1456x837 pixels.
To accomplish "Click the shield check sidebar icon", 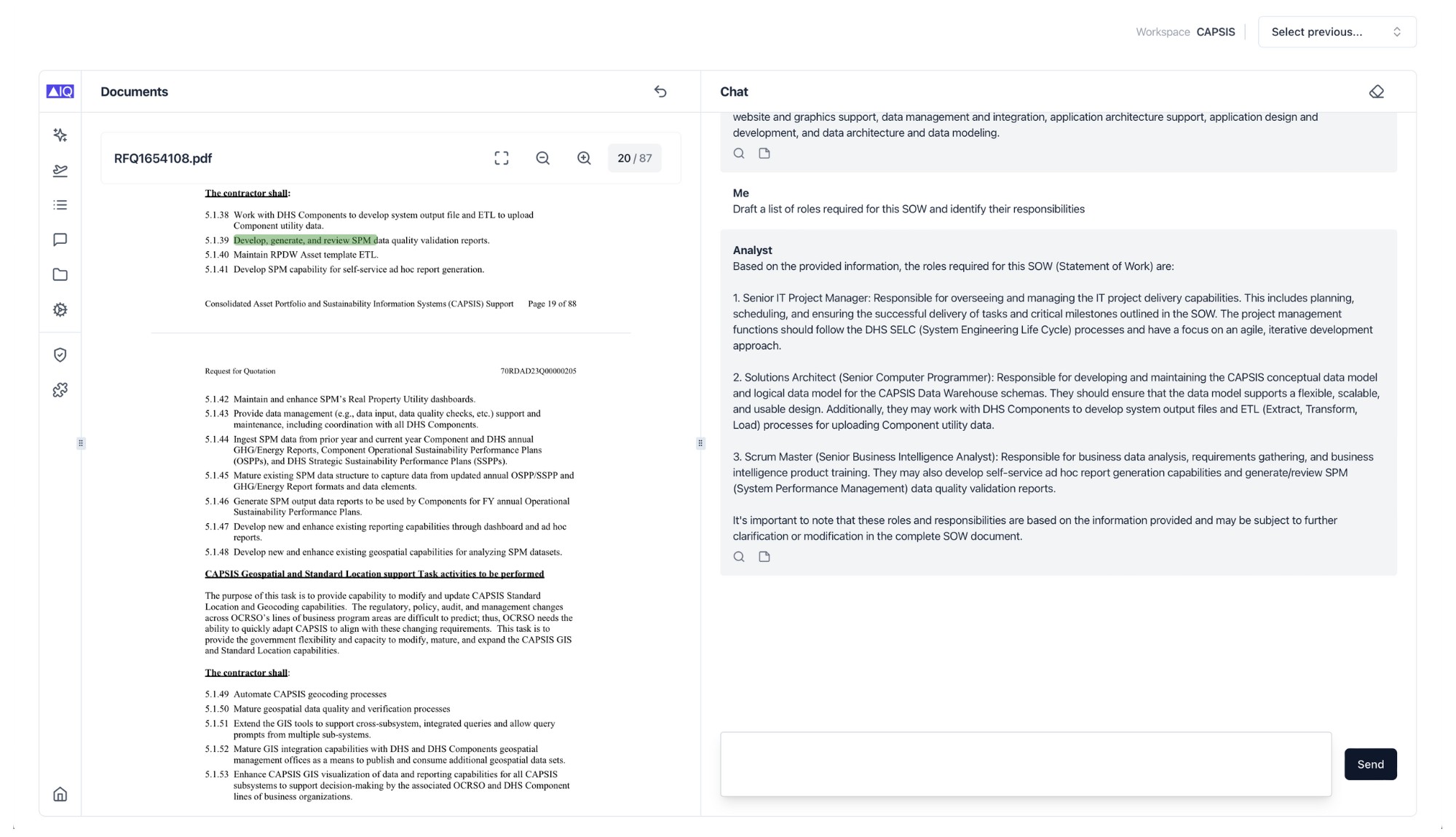I will [x=60, y=354].
